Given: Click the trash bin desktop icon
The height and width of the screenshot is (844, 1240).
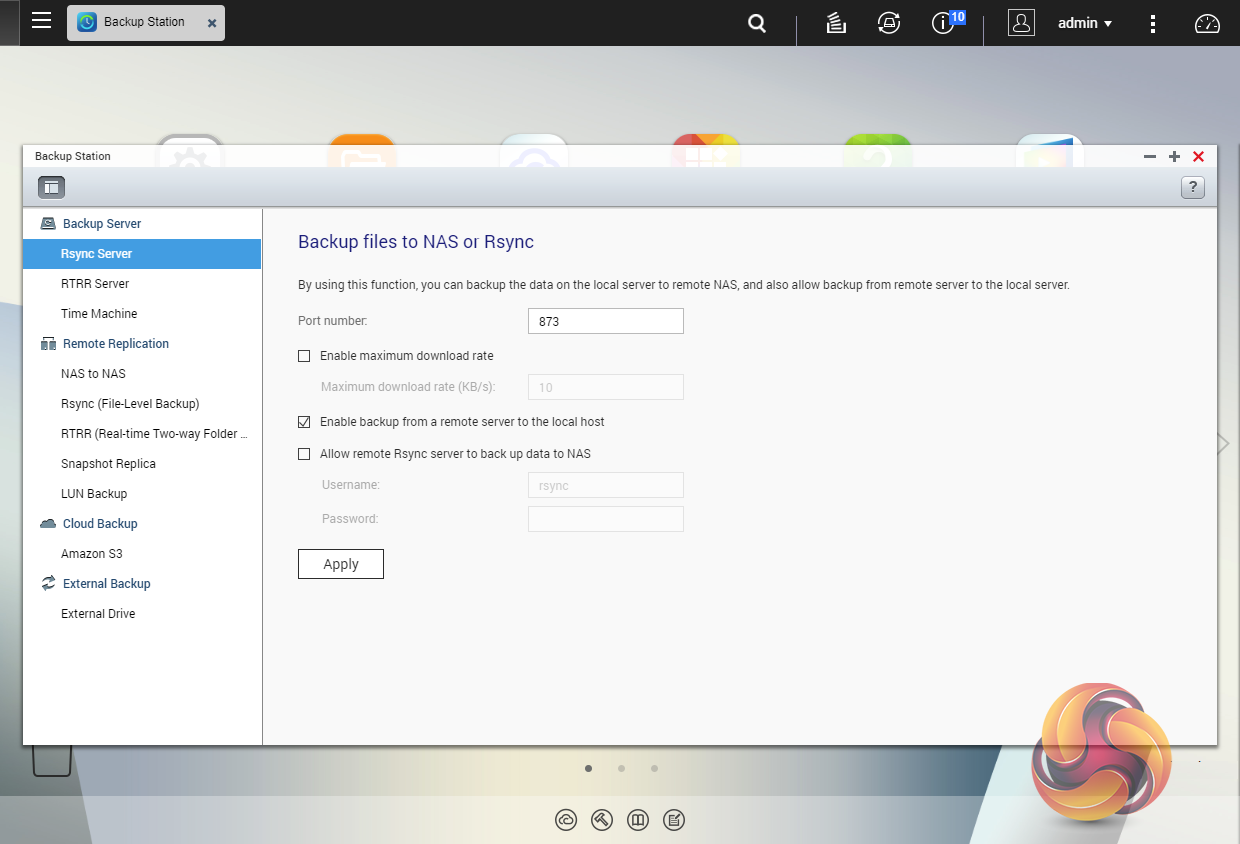Looking at the screenshot, I should pos(52,760).
